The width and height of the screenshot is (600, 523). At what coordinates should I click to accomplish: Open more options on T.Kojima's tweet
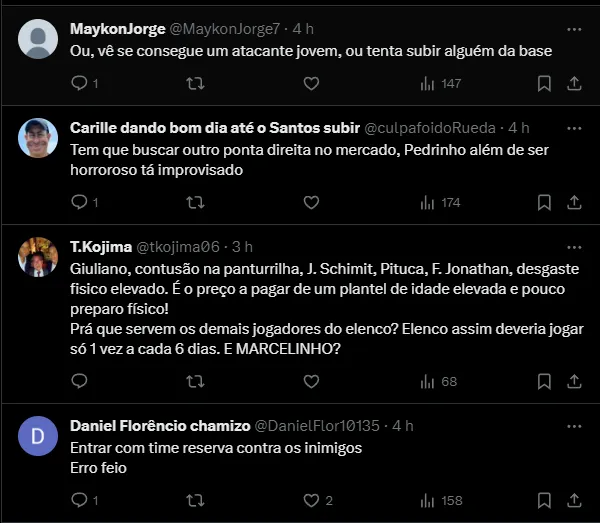click(x=575, y=247)
